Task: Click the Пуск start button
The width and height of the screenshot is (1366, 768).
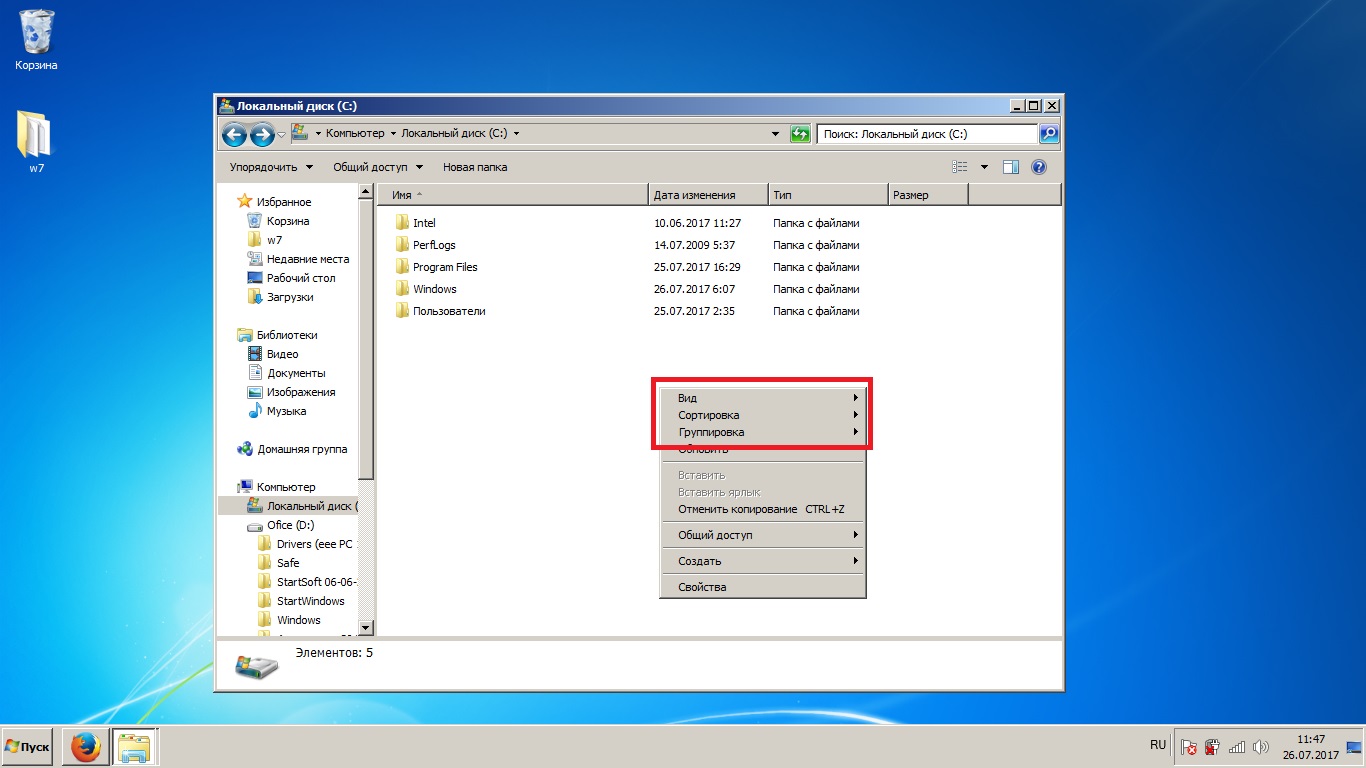Action: 27,747
